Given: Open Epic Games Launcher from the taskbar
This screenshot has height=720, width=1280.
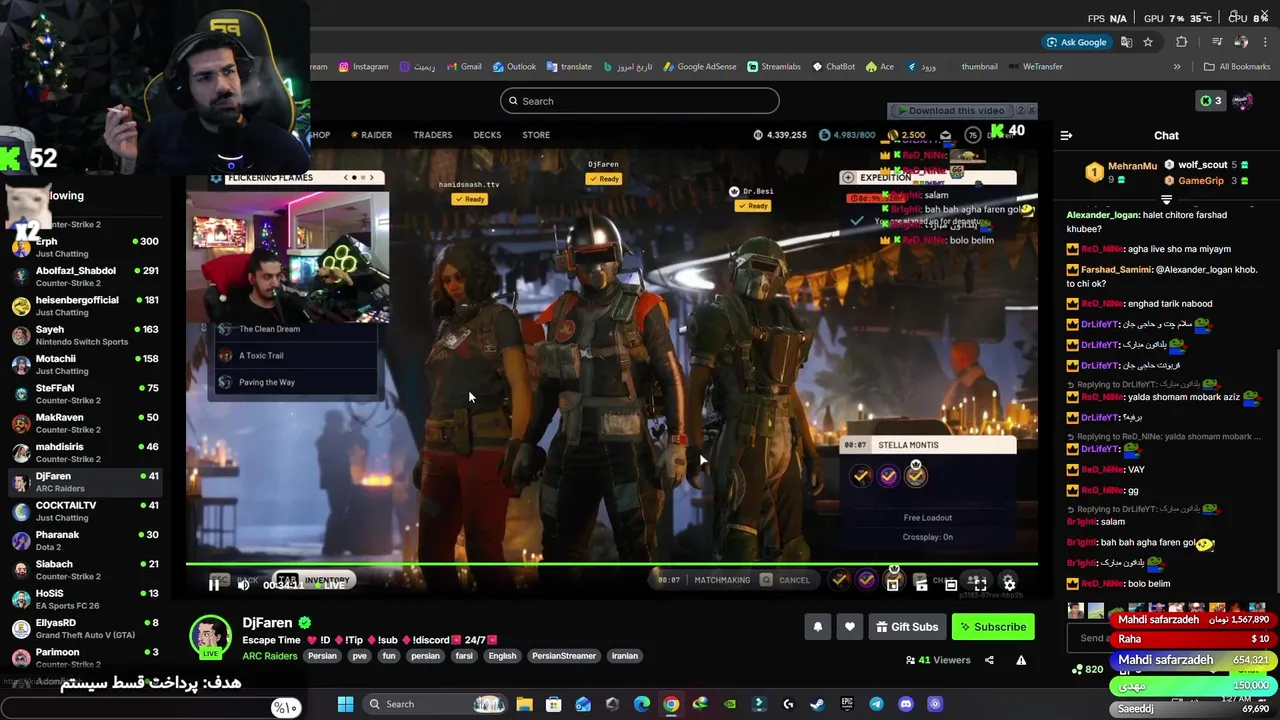Looking at the screenshot, I should click(x=847, y=704).
